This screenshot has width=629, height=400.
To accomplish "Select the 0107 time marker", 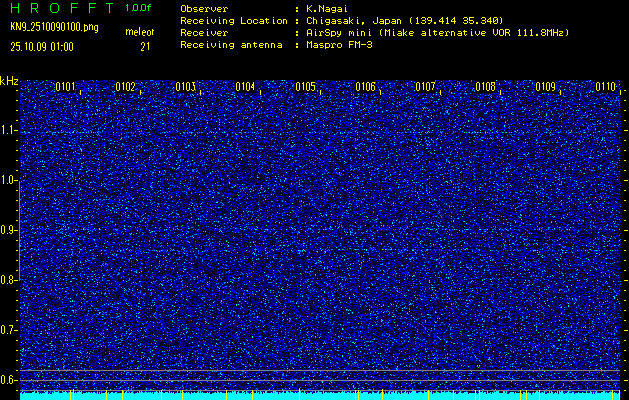I will [425, 87].
